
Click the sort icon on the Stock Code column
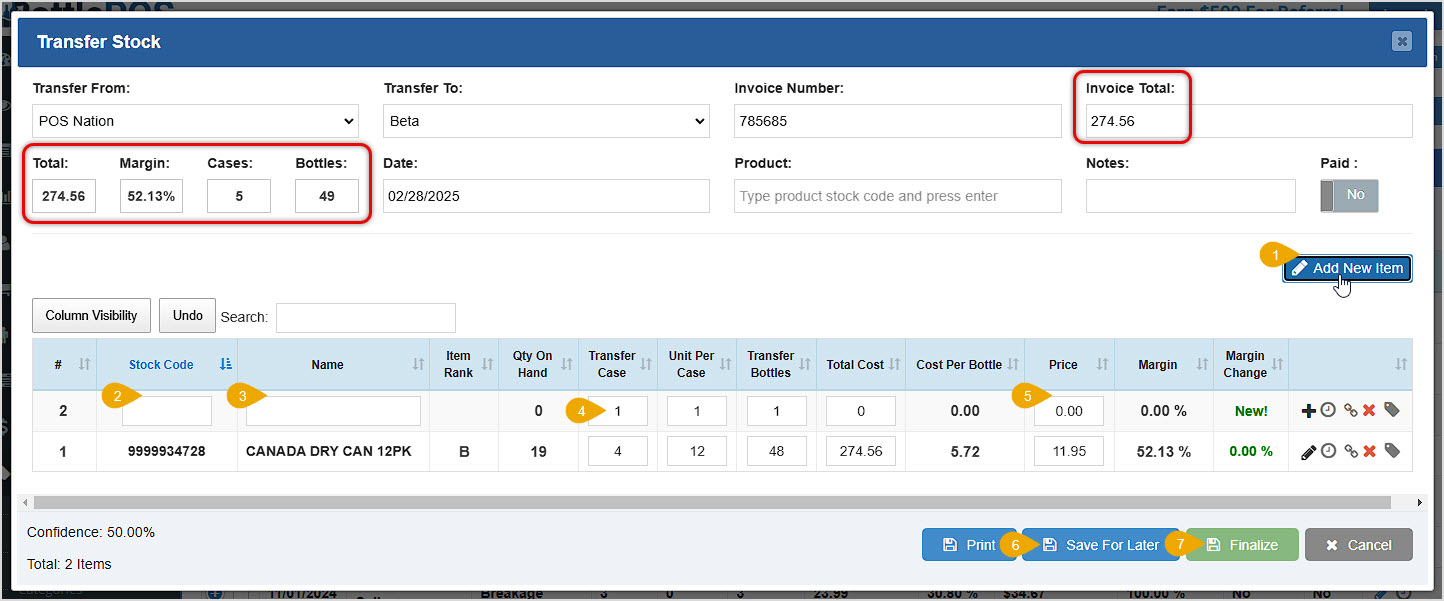click(x=224, y=364)
